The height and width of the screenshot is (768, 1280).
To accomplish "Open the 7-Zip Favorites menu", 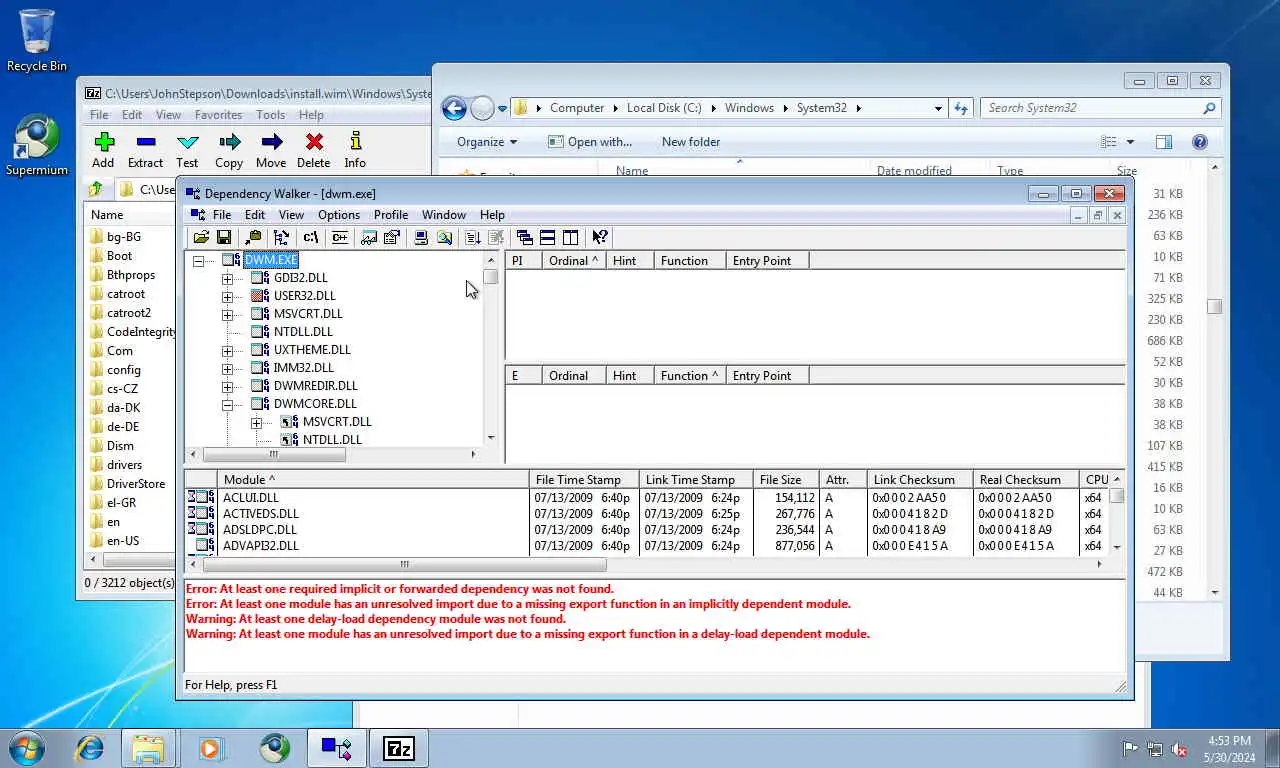I will (x=218, y=115).
